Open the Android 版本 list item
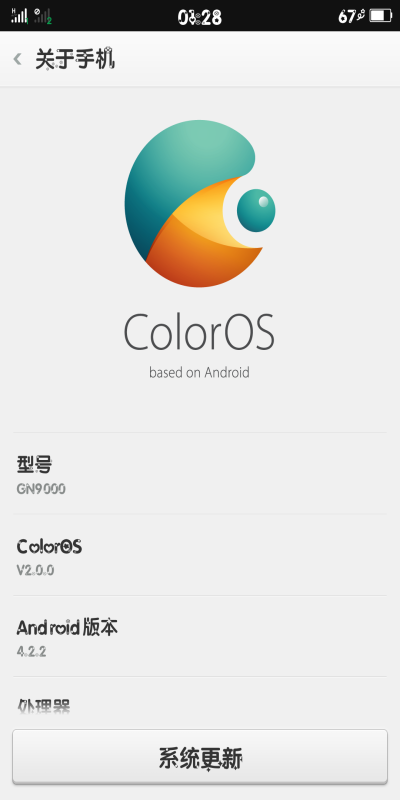The height and width of the screenshot is (800, 400). [200, 636]
